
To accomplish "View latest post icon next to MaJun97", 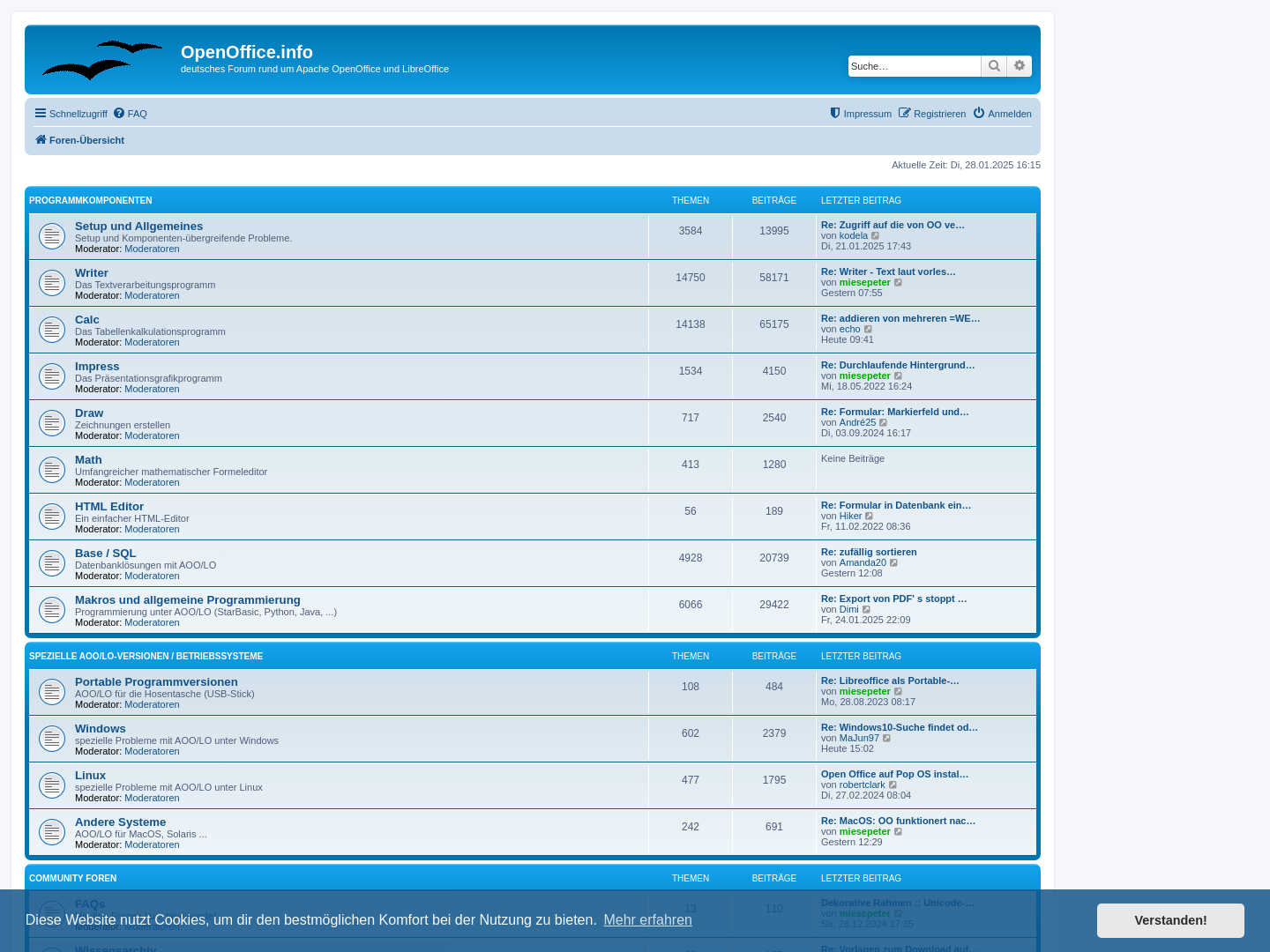I will coord(887,738).
